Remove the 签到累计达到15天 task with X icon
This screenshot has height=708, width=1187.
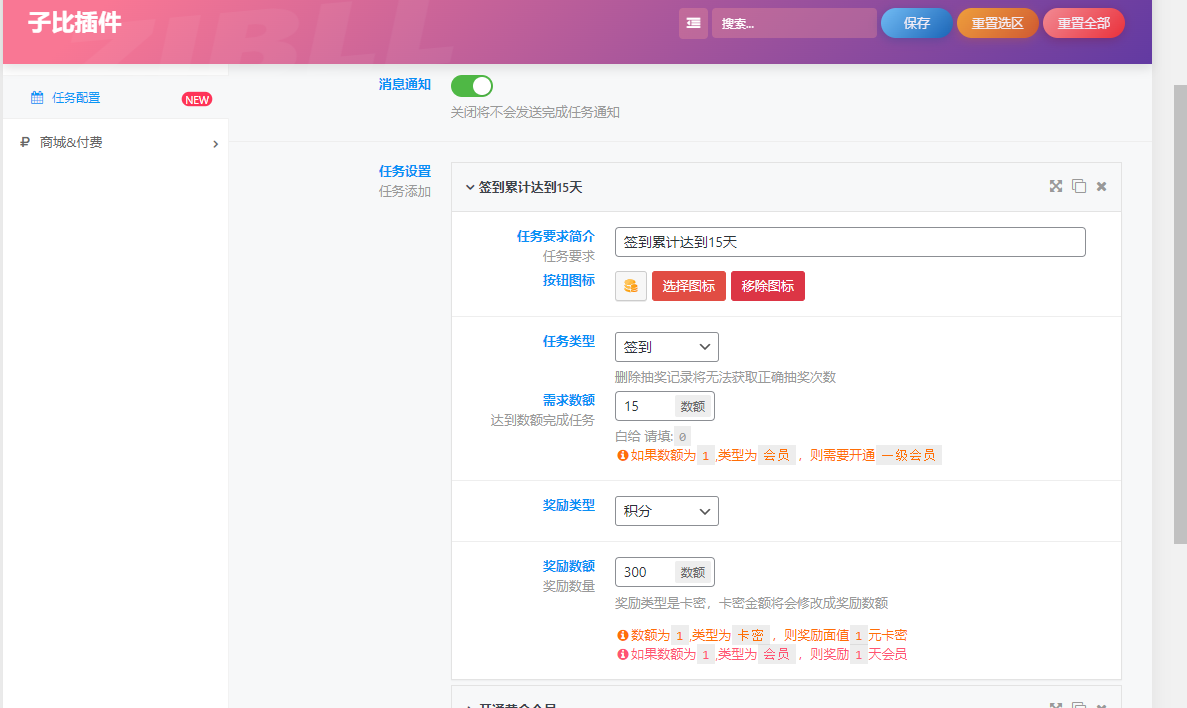[1101, 186]
